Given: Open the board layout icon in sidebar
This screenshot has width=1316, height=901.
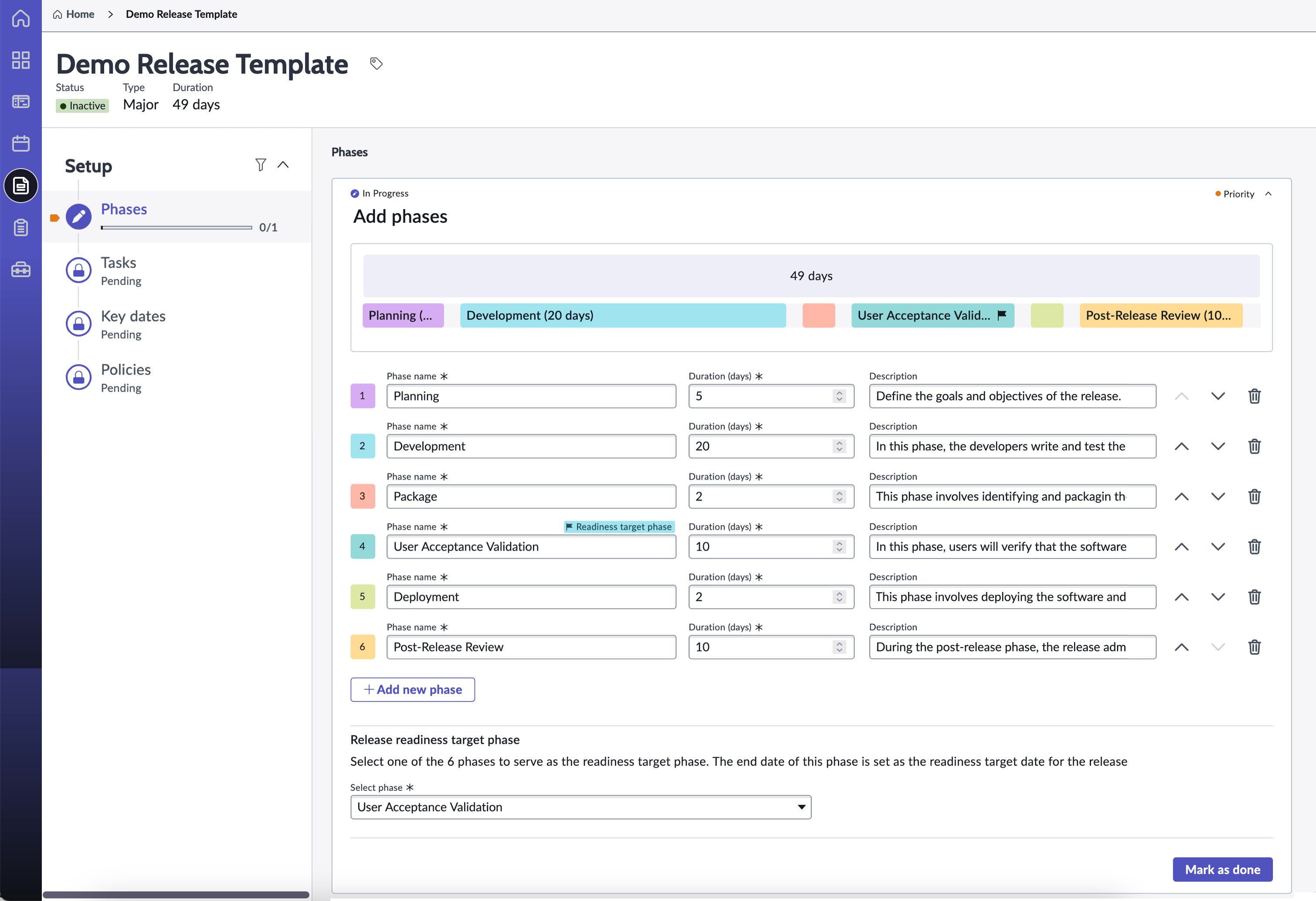Looking at the screenshot, I should (21, 102).
